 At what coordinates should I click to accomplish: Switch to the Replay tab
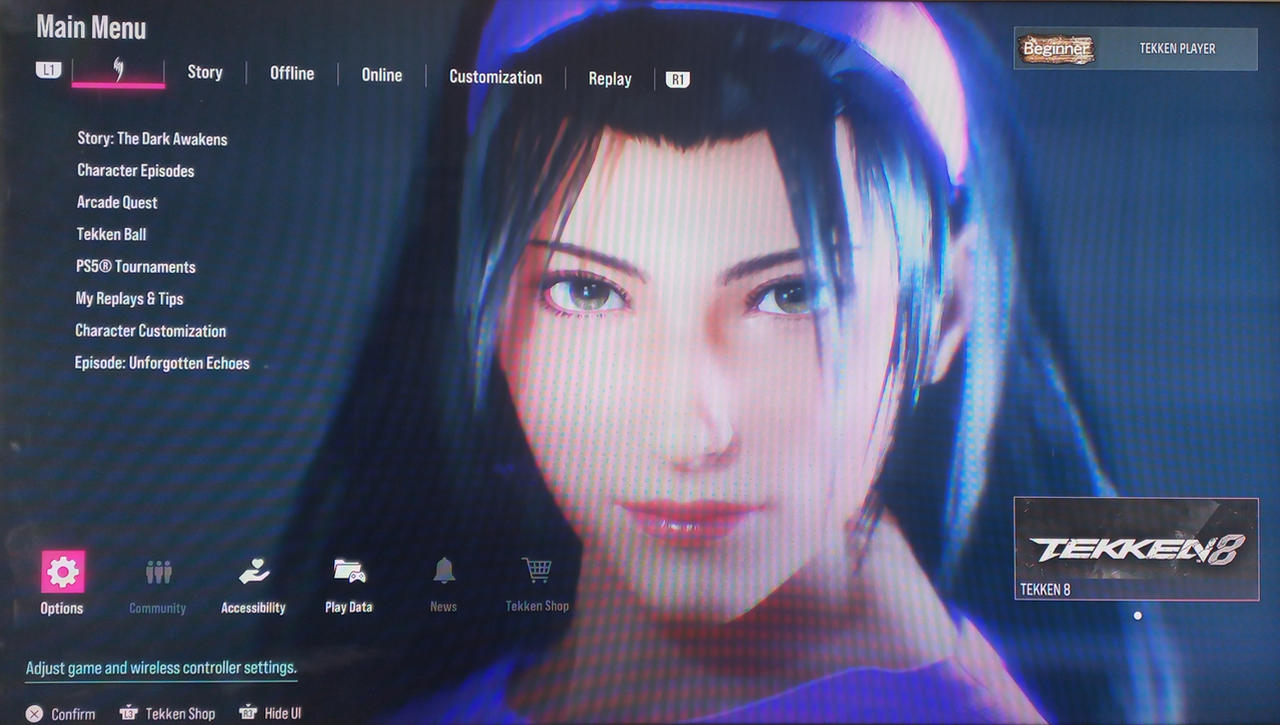(610, 78)
